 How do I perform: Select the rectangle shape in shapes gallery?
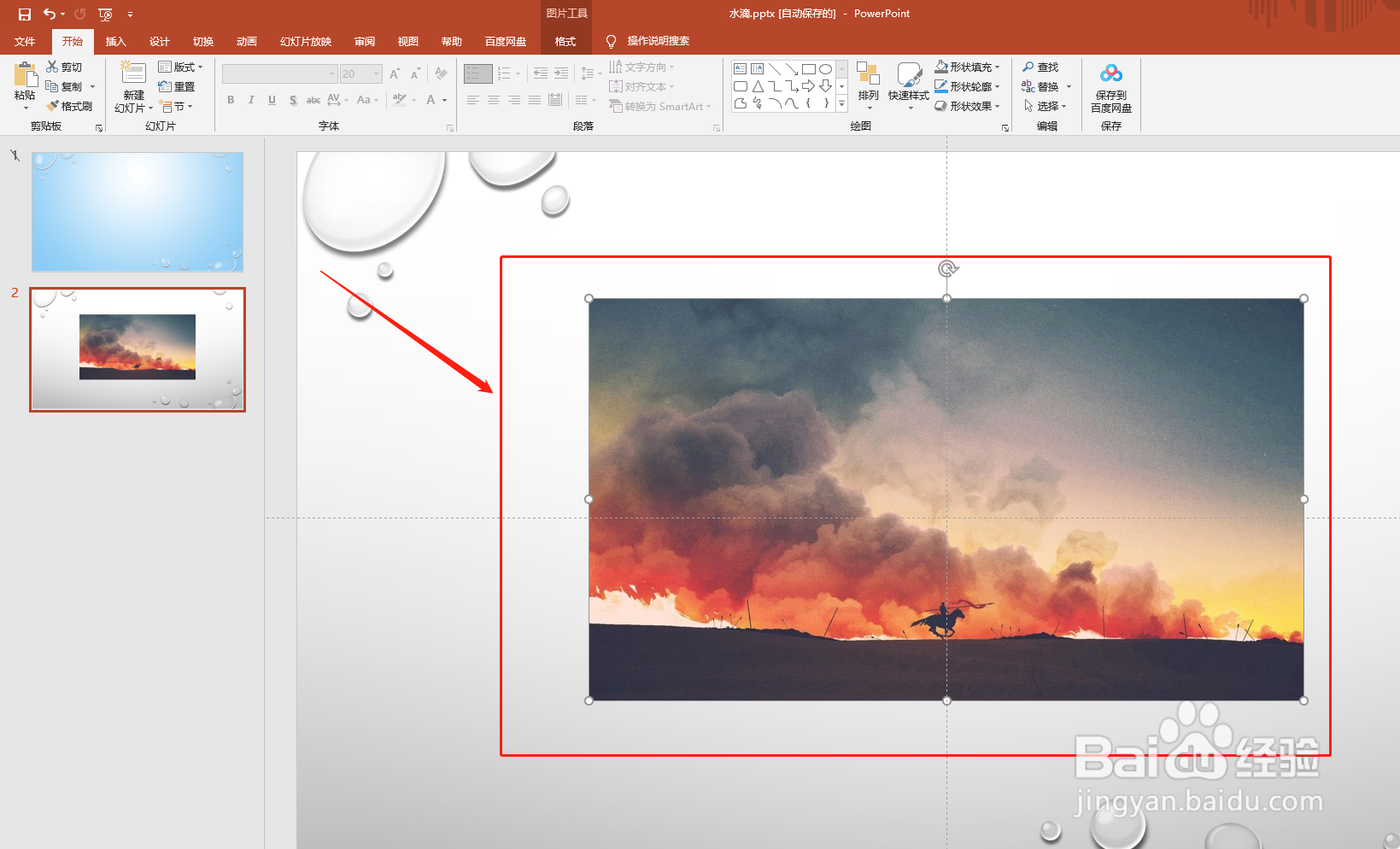point(808,69)
